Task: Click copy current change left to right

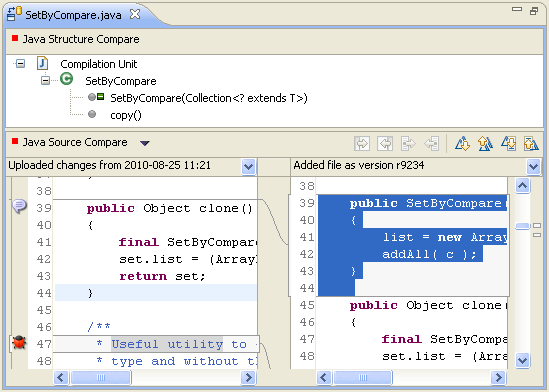Action: tap(408, 144)
